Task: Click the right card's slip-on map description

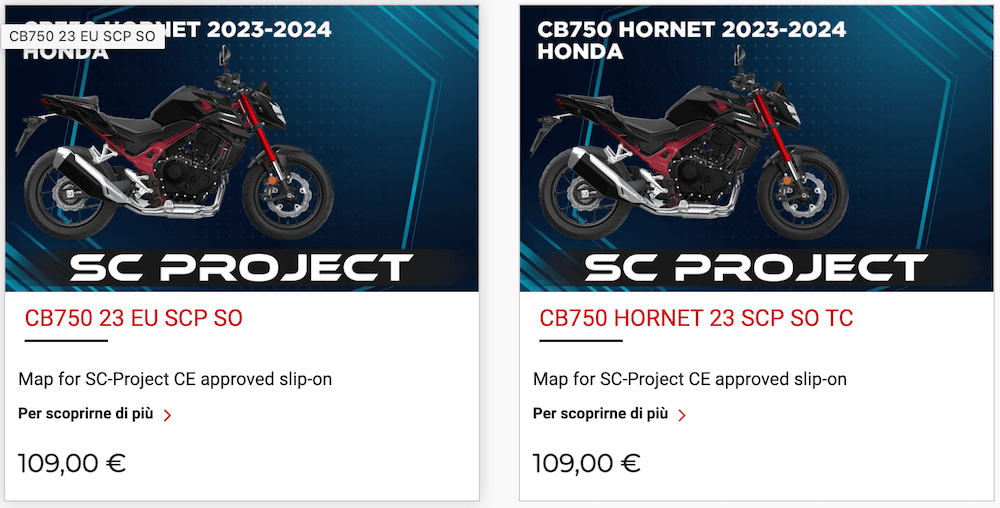Action: (690, 379)
